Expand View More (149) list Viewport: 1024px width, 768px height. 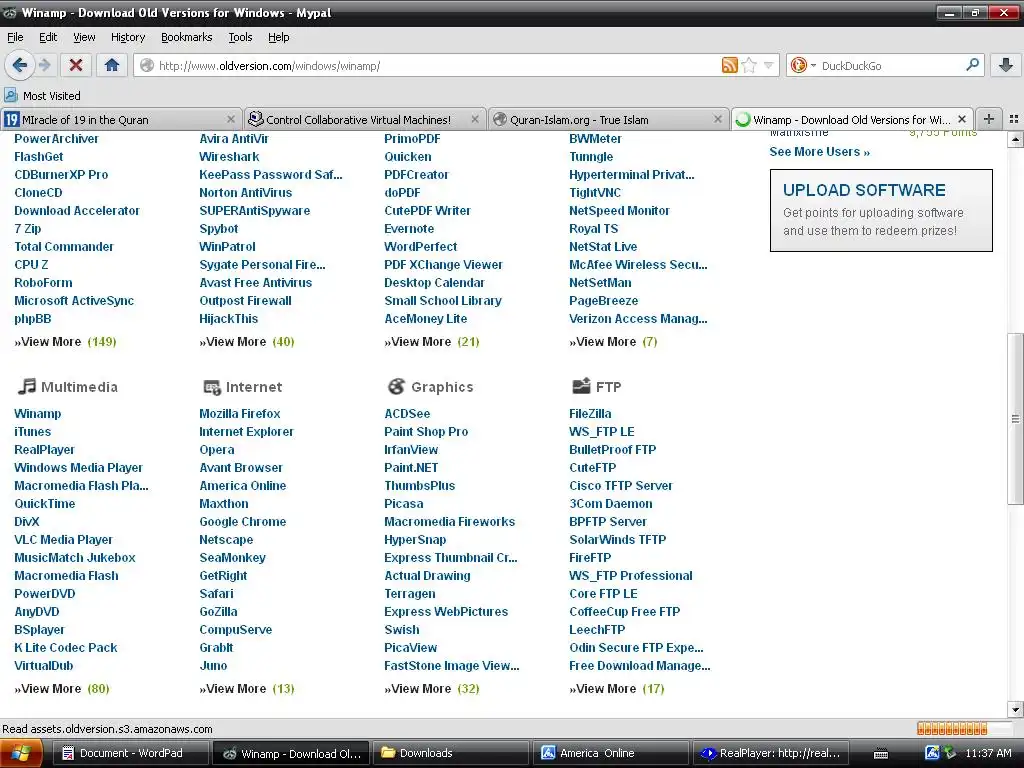pos(65,342)
